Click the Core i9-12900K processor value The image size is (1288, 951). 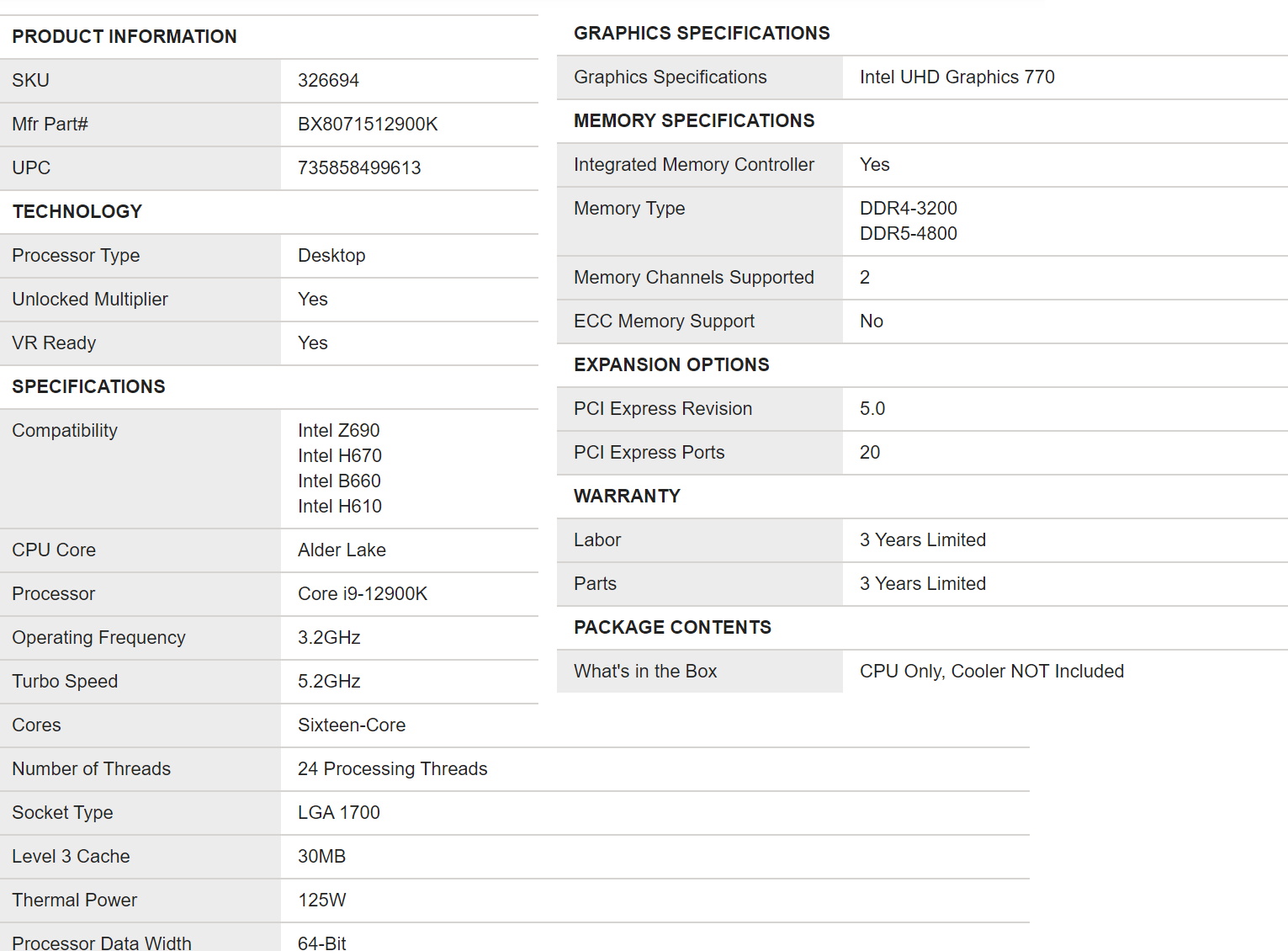coord(363,594)
